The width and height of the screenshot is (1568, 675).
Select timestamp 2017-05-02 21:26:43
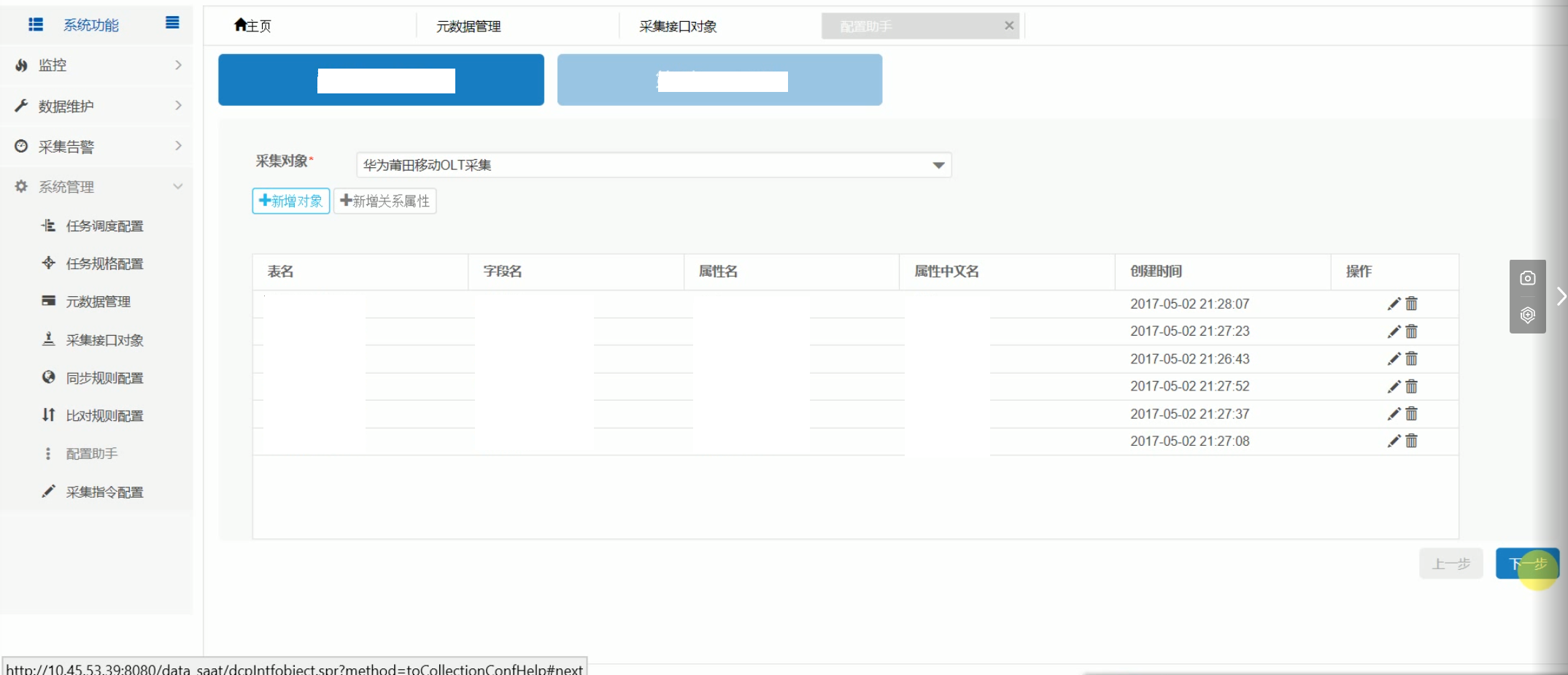click(1189, 359)
